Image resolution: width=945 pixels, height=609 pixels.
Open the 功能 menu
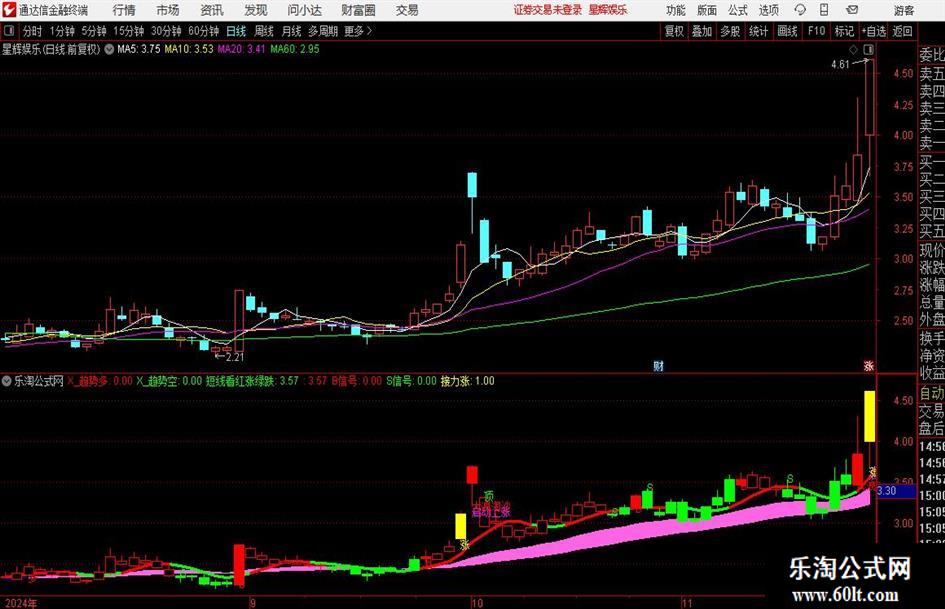point(676,10)
